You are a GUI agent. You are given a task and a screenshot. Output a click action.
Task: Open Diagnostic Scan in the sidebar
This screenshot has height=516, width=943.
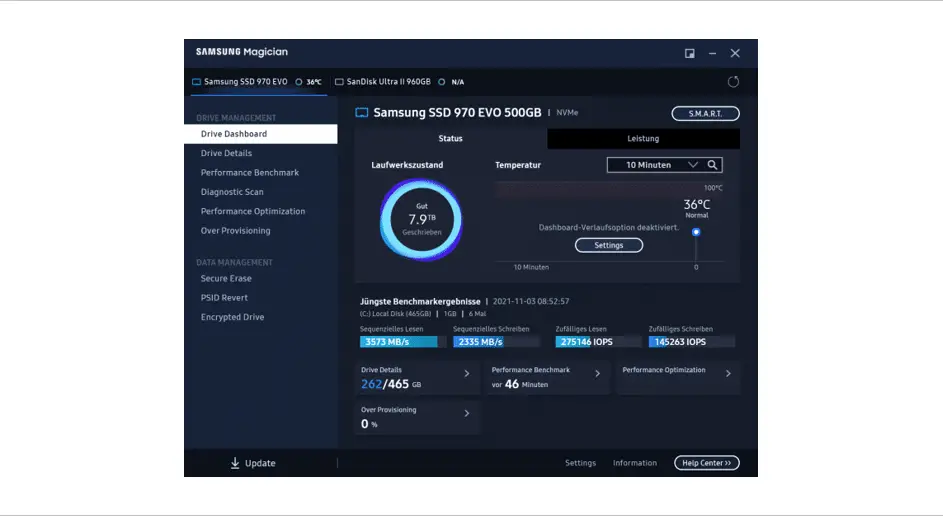pyautogui.click(x=260, y=192)
